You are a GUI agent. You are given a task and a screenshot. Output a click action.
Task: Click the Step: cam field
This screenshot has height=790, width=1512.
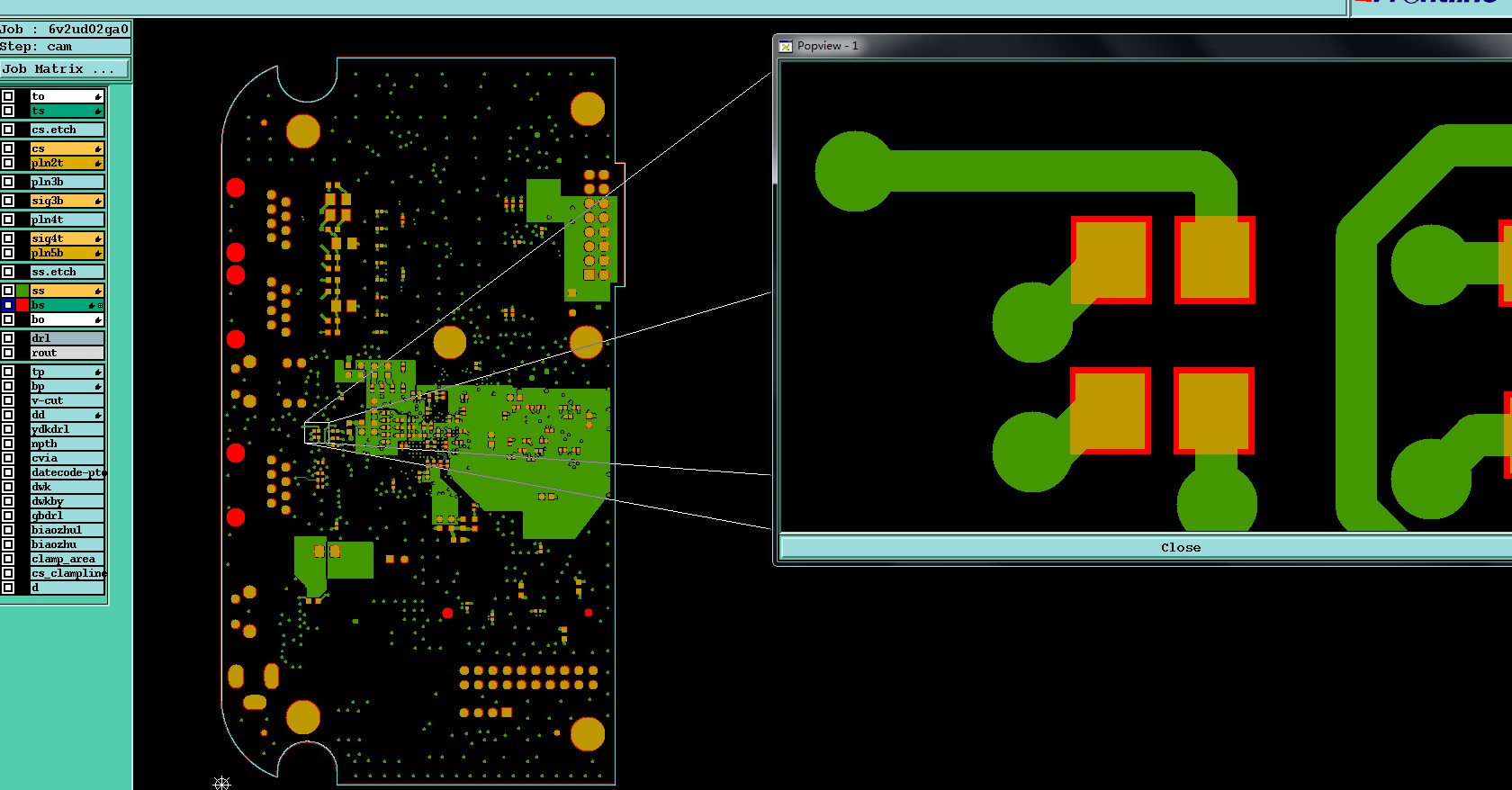pos(65,47)
